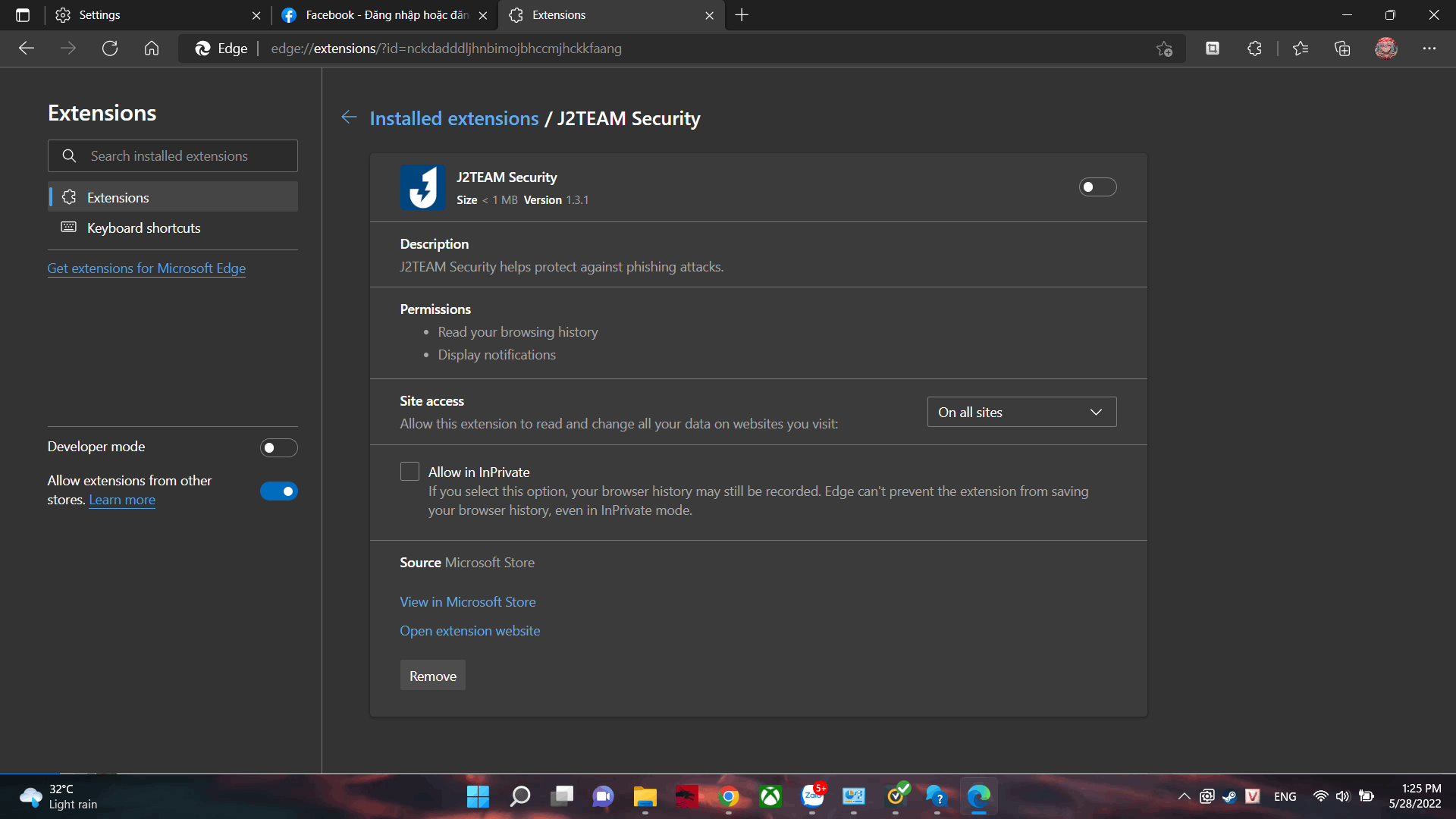Click the browser refresh icon

tap(110, 49)
